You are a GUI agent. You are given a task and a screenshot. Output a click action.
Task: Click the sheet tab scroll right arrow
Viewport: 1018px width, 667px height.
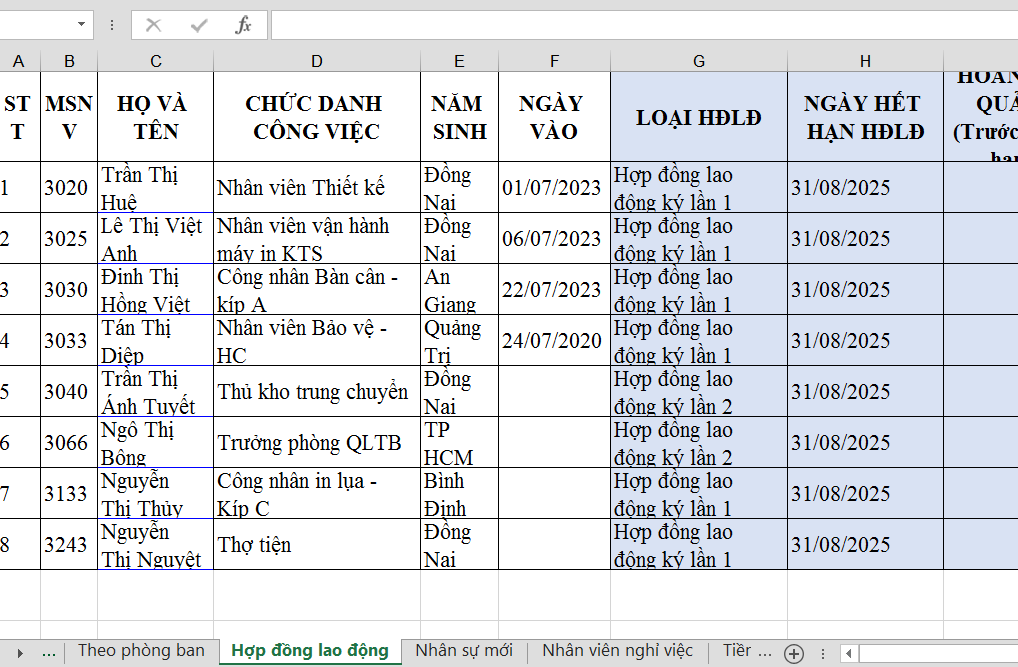click(x=20, y=653)
